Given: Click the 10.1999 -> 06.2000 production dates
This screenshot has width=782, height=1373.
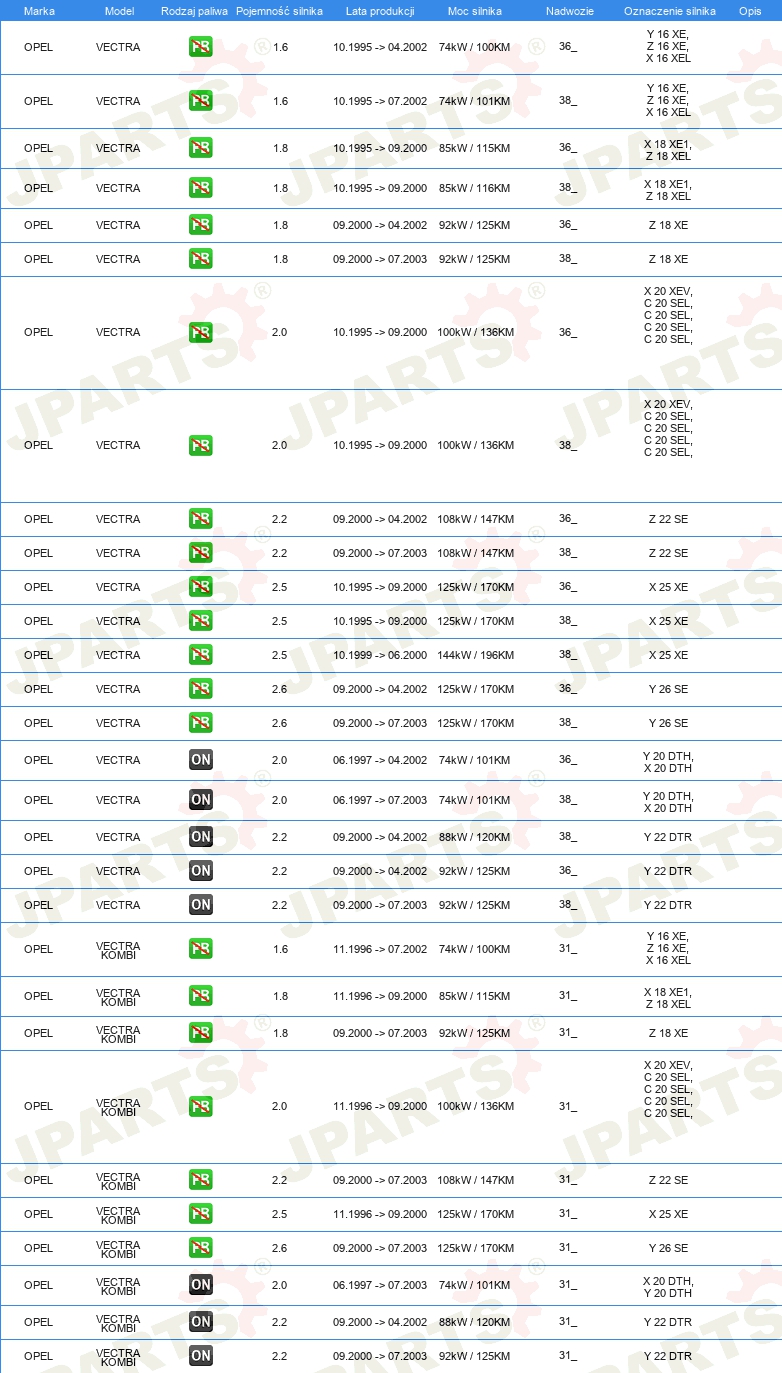Looking at the screenshot, I should pyautogui.click(x=380, y=655).
